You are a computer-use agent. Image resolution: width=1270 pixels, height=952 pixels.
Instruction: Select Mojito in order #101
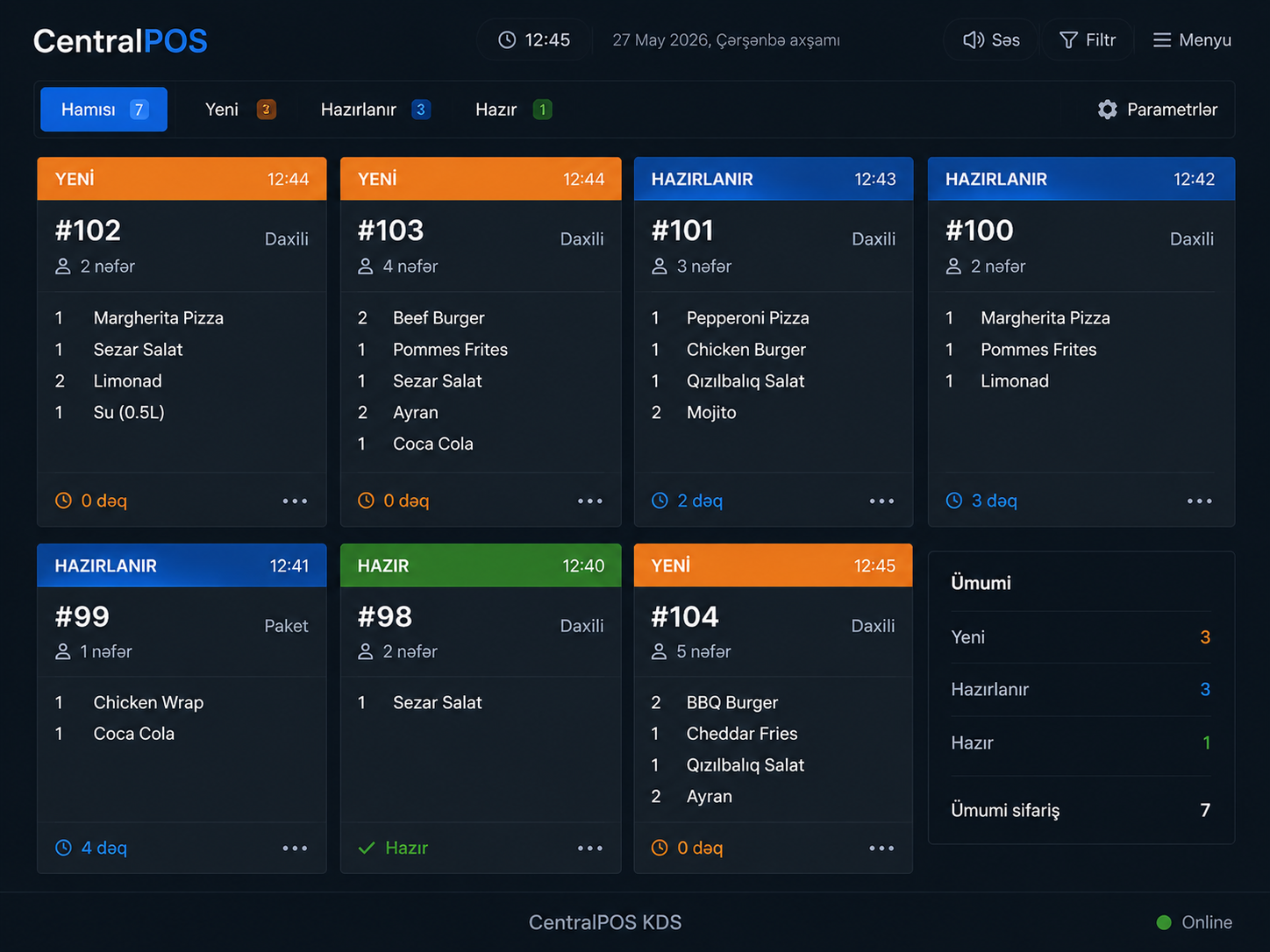[711, 413]
